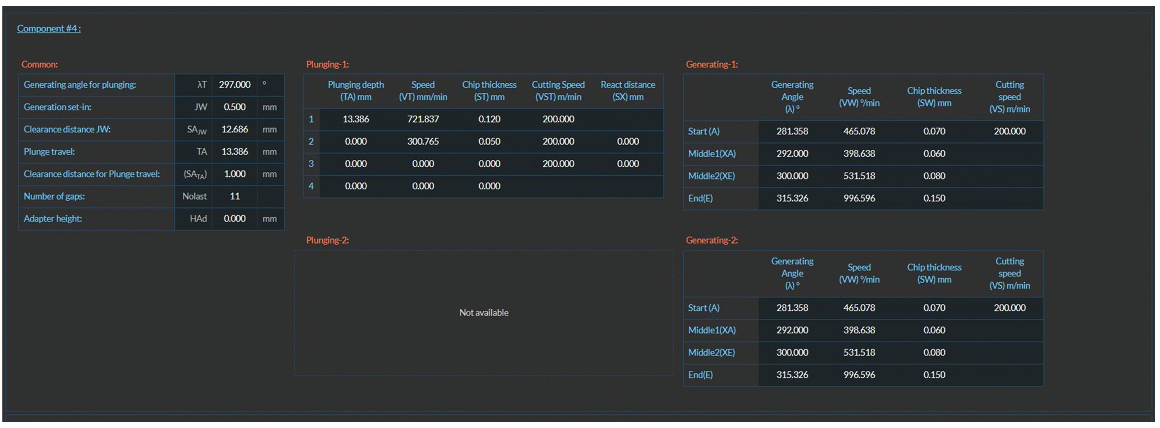
Task: Click the 'Generating-1:' section heading
Action: click(712, 64)
